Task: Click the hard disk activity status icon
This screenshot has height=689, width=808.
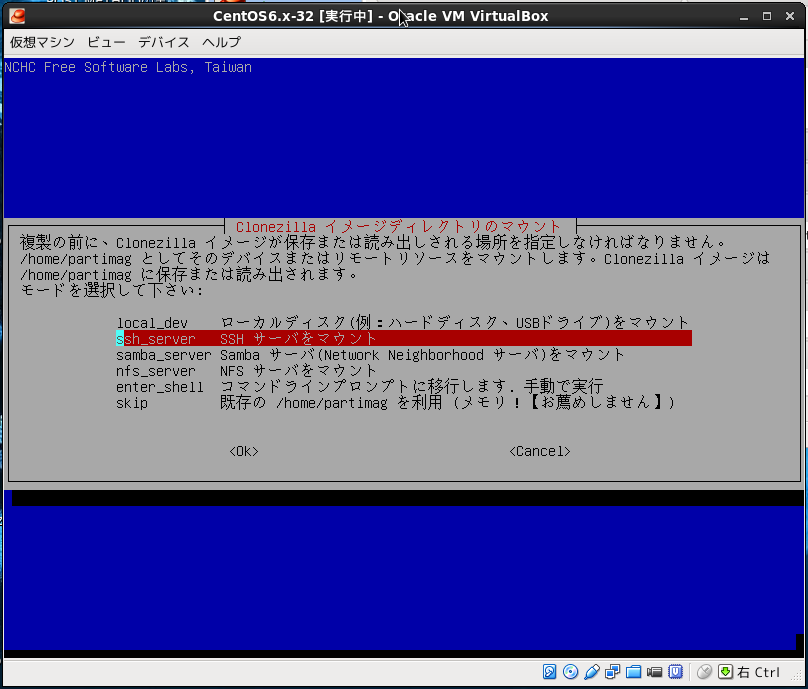Action: (x=550, y=672)
